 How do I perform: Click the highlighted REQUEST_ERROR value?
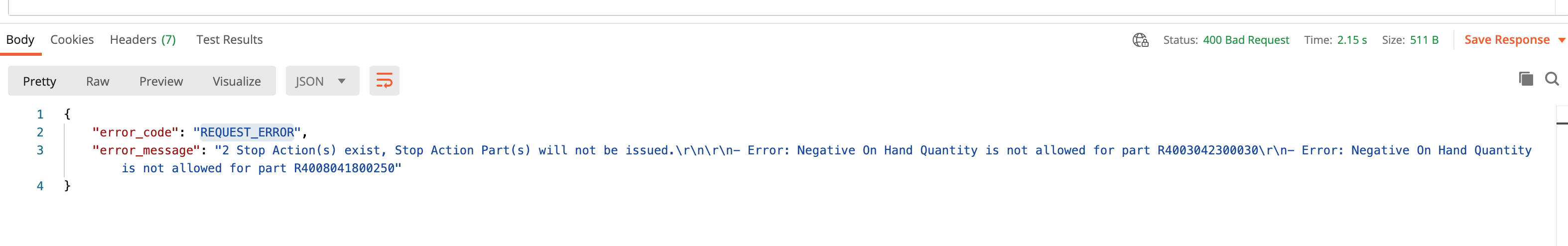coord(247,132)
